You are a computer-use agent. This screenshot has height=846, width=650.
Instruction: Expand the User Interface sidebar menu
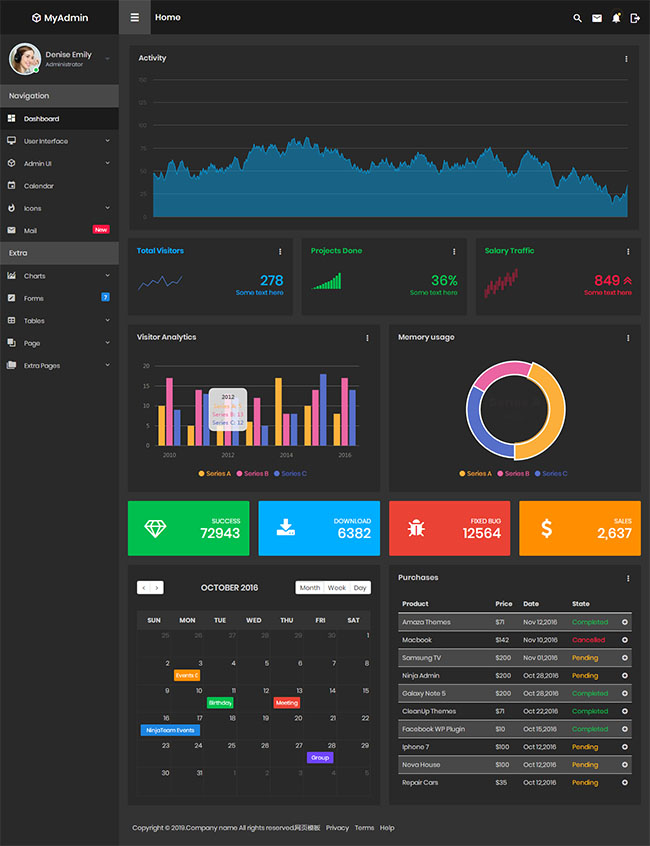[59, 141]
